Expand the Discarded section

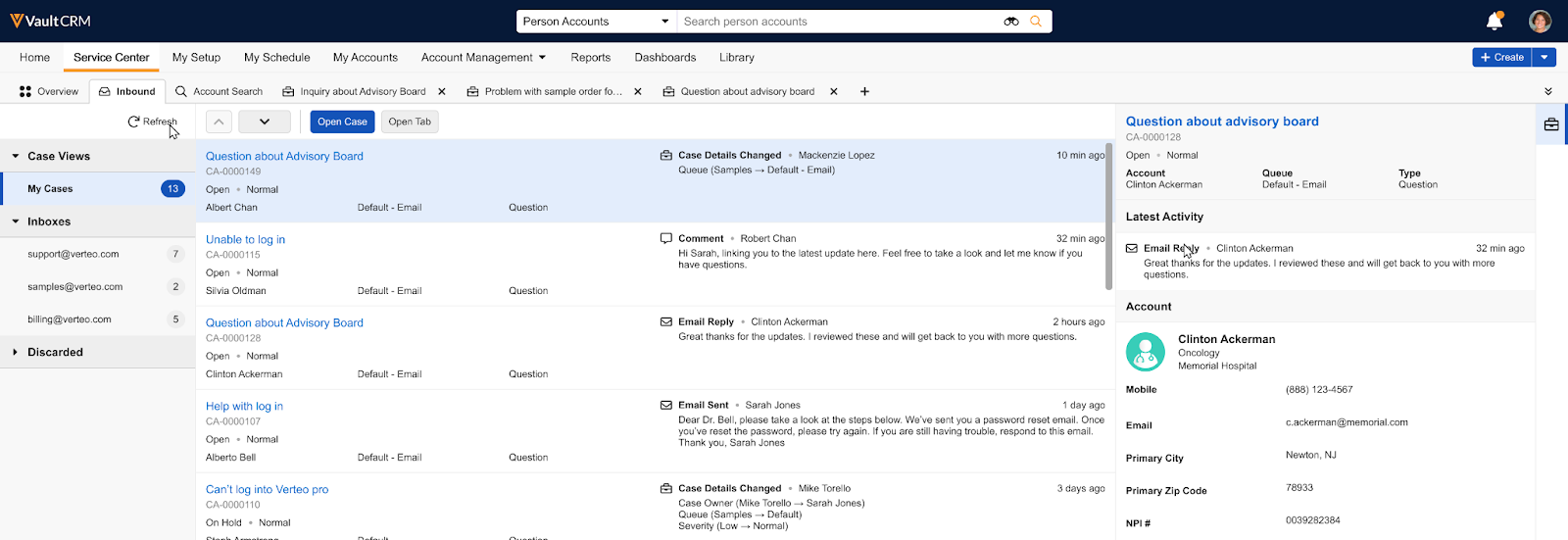point(16,352)
